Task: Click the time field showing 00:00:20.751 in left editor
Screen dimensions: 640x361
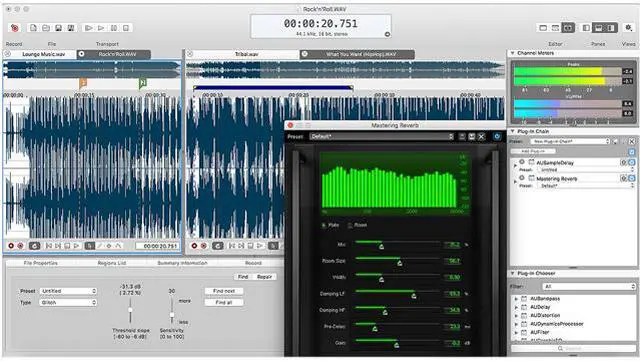Action: click(158, 246)
